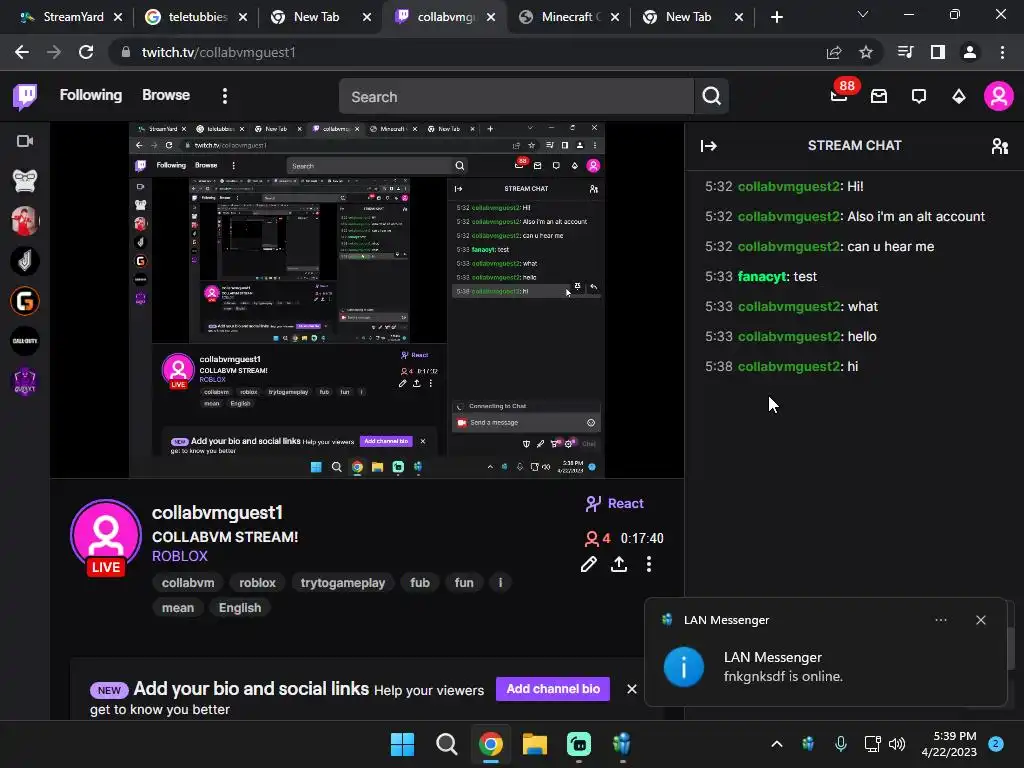Image resolution: width=1024 pixels, height=768 pixels.
Task: Click the trytogameplay tag
Action: (343, 583)
